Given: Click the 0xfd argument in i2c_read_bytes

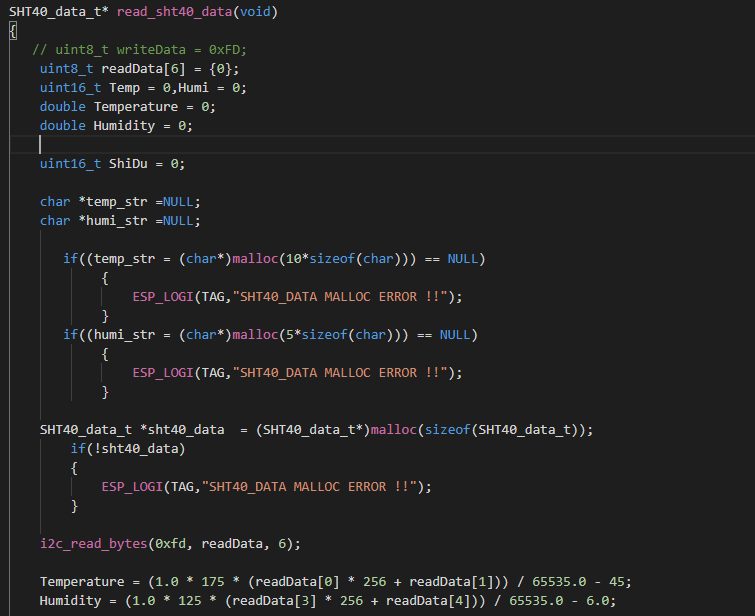Looking at the screenshot, I should 170,544.
